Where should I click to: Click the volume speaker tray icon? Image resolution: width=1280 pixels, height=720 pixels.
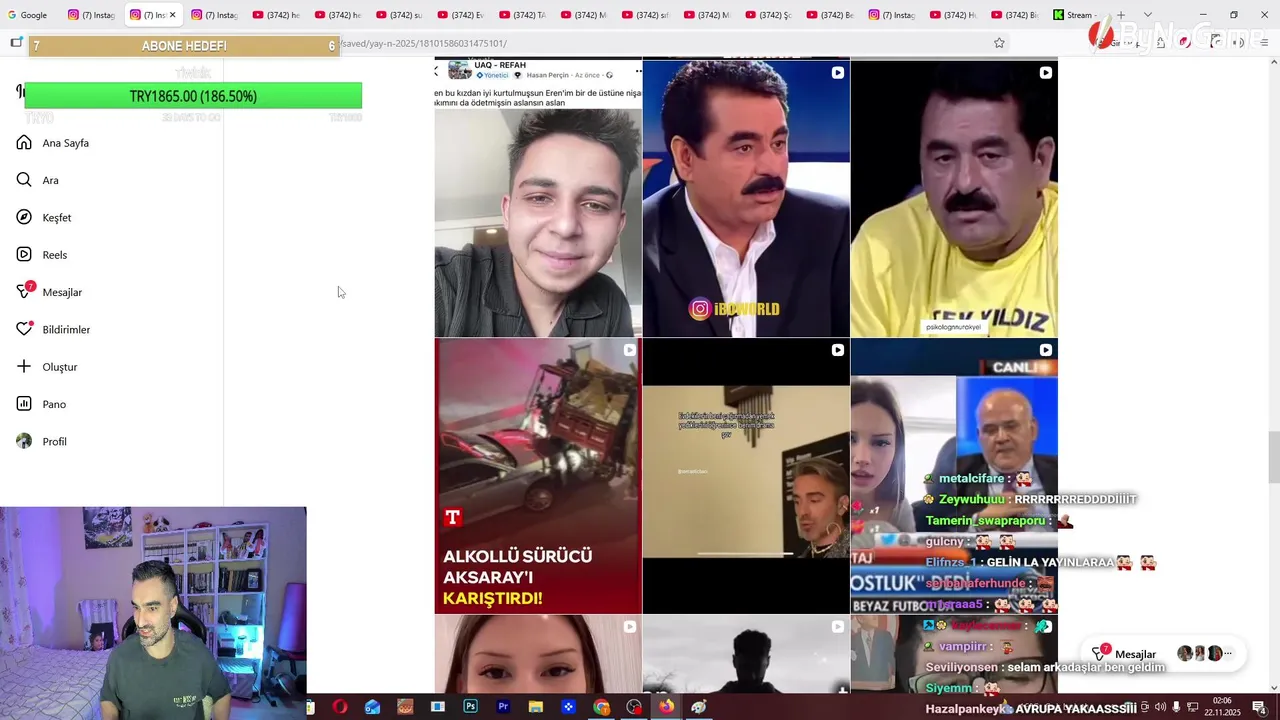point(1160,707)
